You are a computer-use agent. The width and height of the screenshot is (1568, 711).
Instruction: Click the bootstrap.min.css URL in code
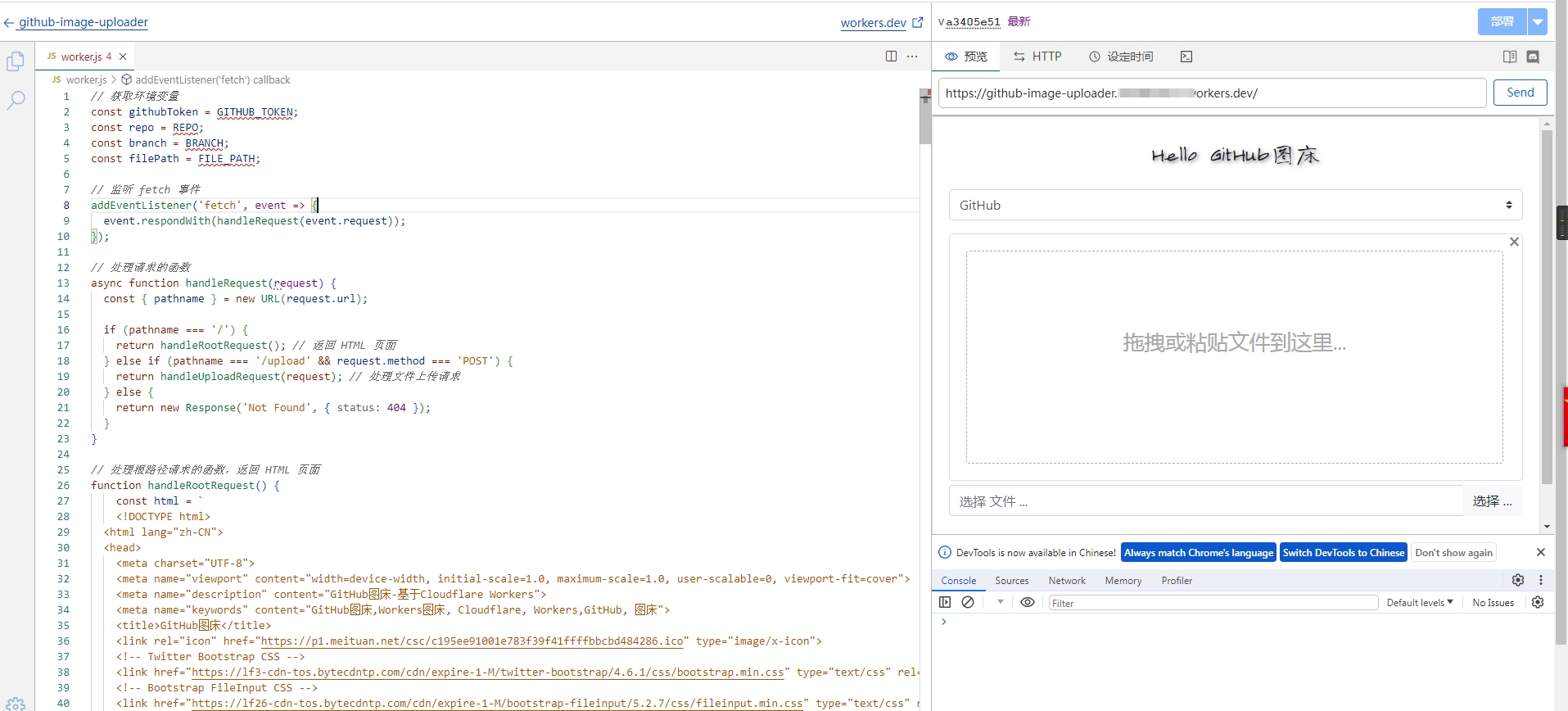tap(487, 673)
